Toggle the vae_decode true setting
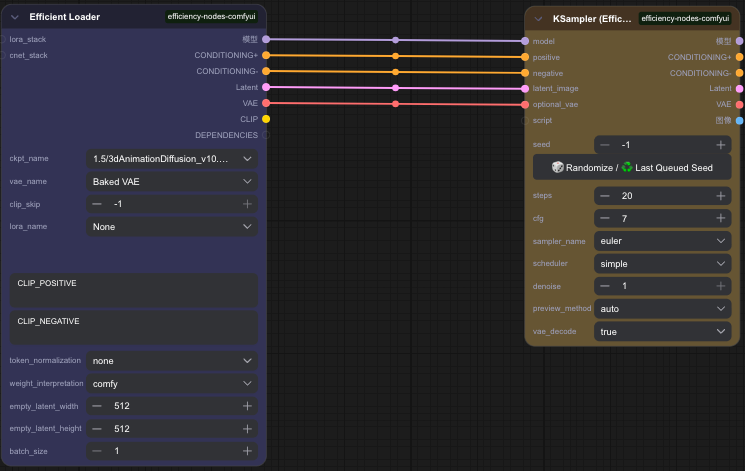This screenshot has height=471, width=745. pos(662,331)
